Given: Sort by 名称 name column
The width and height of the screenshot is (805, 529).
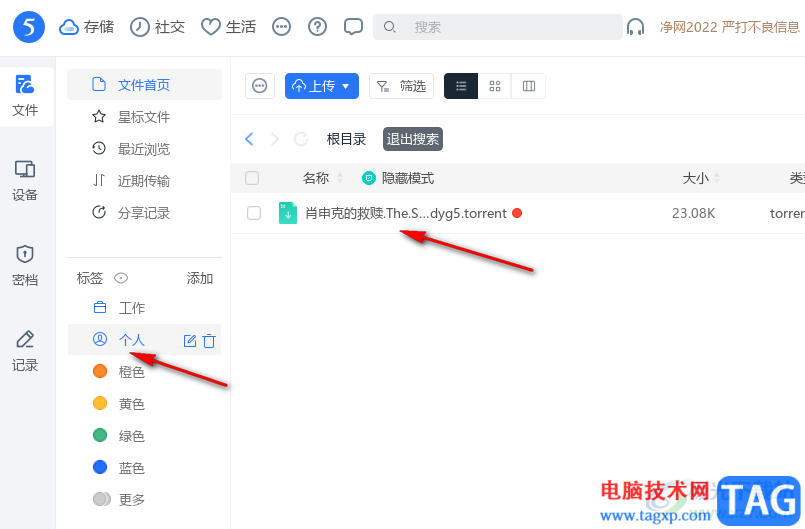Looking at the screenshot, I should point(322,178).
